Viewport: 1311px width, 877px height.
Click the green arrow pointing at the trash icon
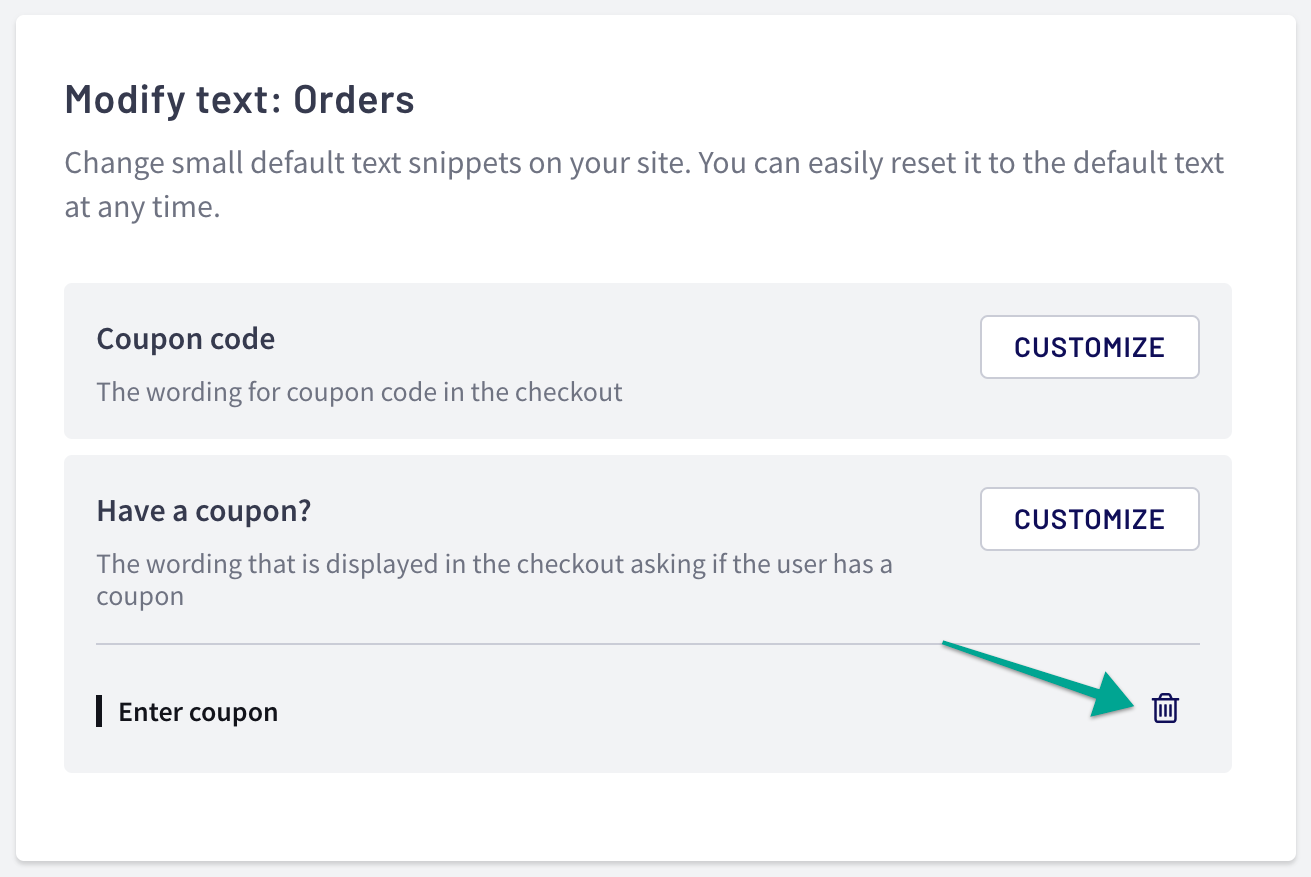pos(1040,678)
